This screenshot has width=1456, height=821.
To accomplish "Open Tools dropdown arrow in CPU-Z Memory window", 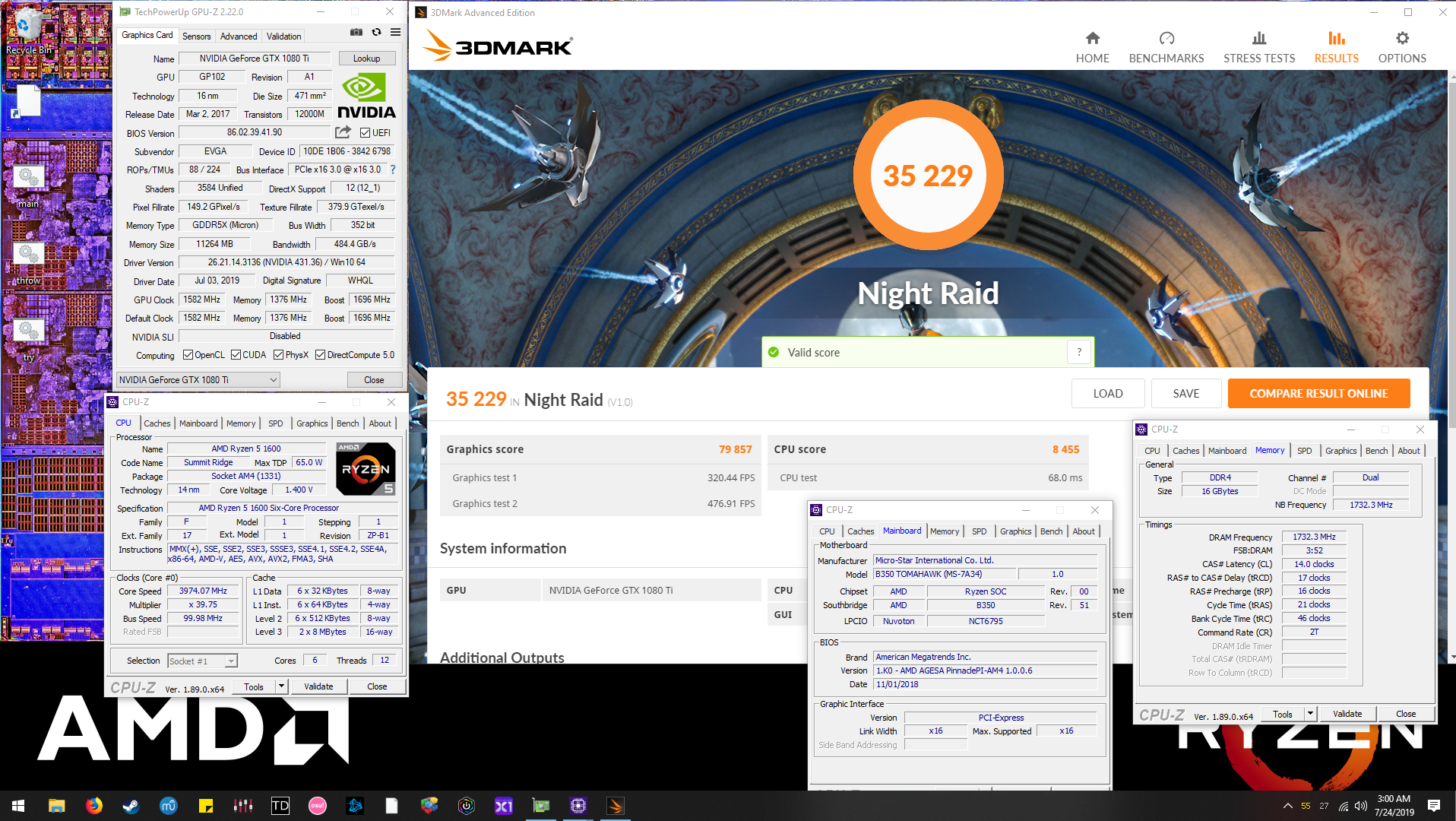I will point(1310,714).
